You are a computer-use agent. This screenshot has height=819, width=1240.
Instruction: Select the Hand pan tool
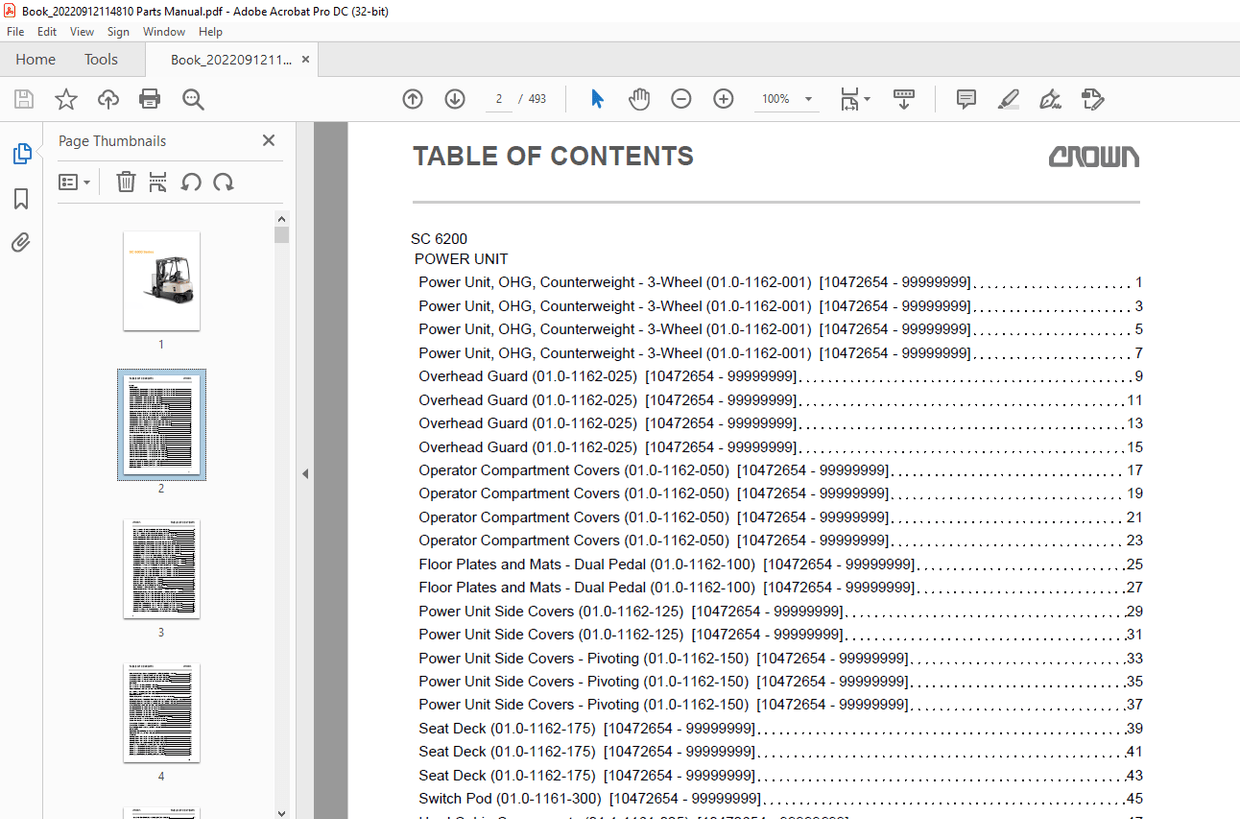click(x=639, y=99)
